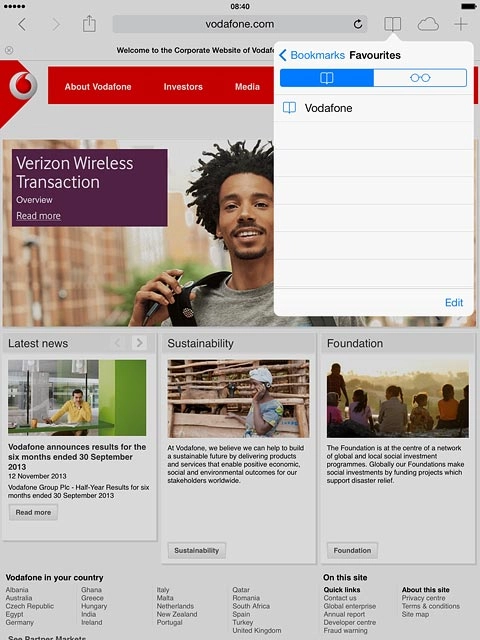Tap the vodafone.com address field
480x640 pixels.
[240, 24]
